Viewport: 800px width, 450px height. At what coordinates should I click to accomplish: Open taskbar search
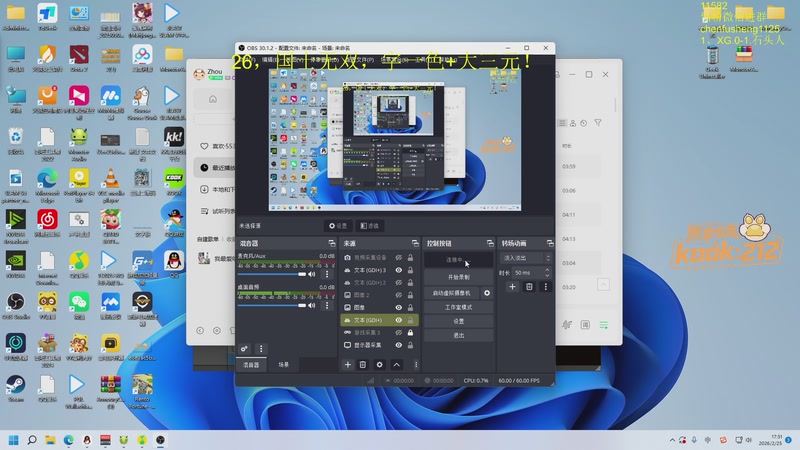(x=32, y=440)
